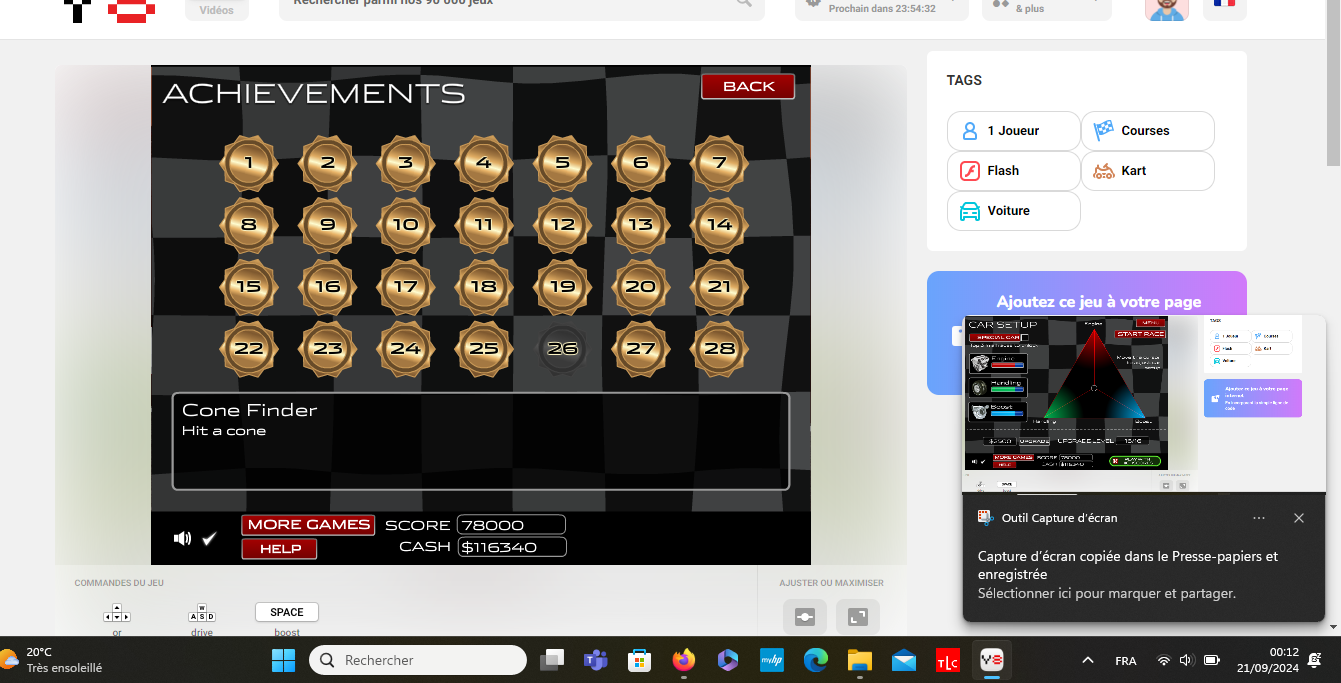Open Microsoft Store from taskbar
Screen dimensions: 1341x683
(x=640, y=660)
